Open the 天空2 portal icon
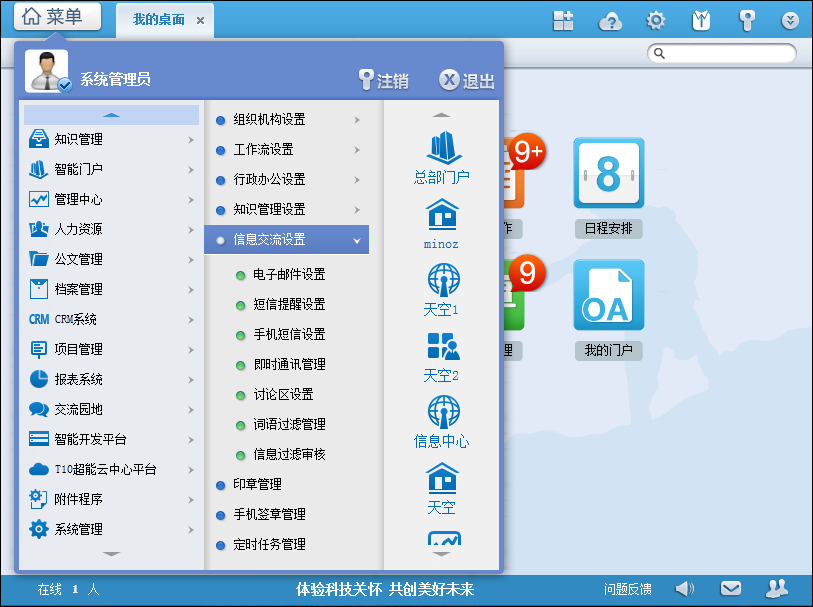The width and height of the screenshot is (813, 607). [x=443, y=346]
